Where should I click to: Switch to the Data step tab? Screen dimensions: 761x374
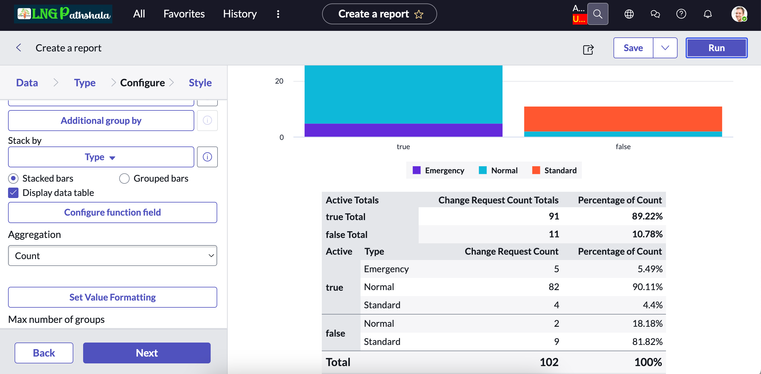pyautogui.click(x=27, y=82)
